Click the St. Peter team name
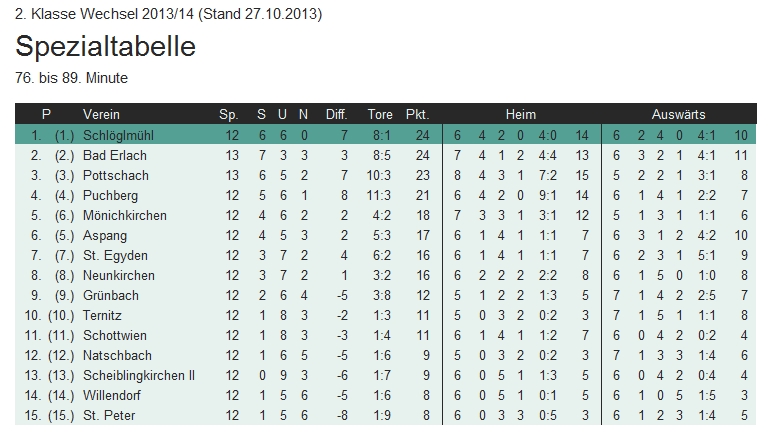The image size is (771, 432). pos(109,415)
